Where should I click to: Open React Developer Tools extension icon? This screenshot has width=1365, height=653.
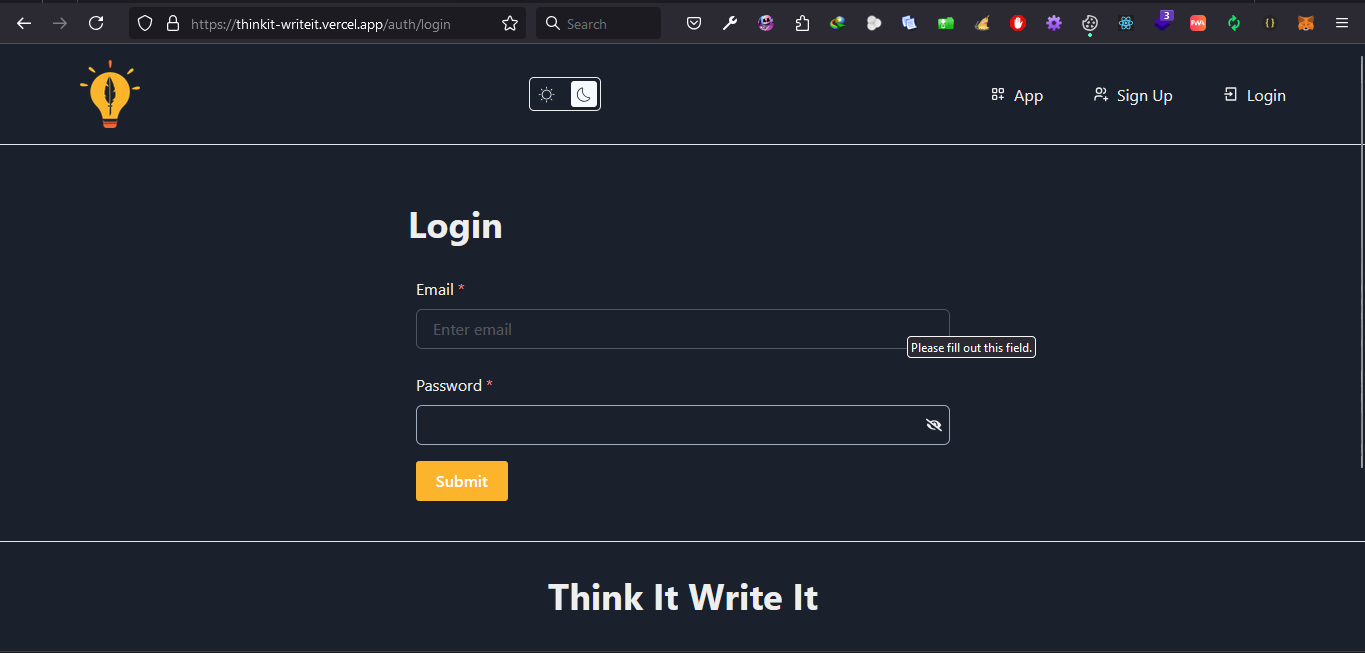1126,23
